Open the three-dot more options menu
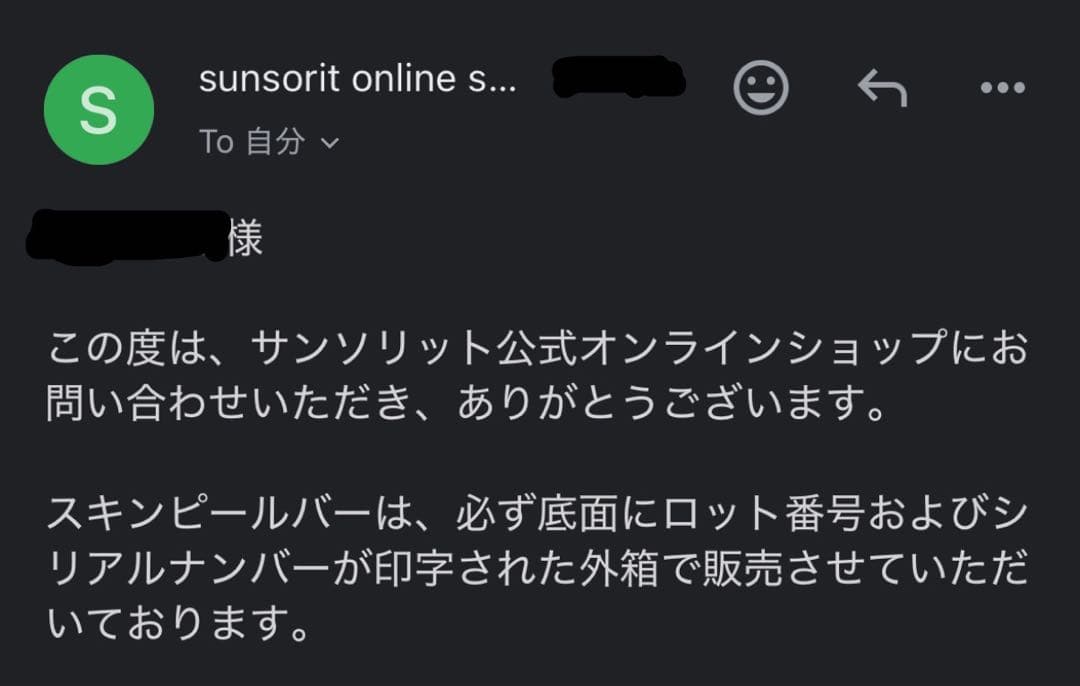The width and height of the screenshot is (1080, 686). coord(1003,88)
